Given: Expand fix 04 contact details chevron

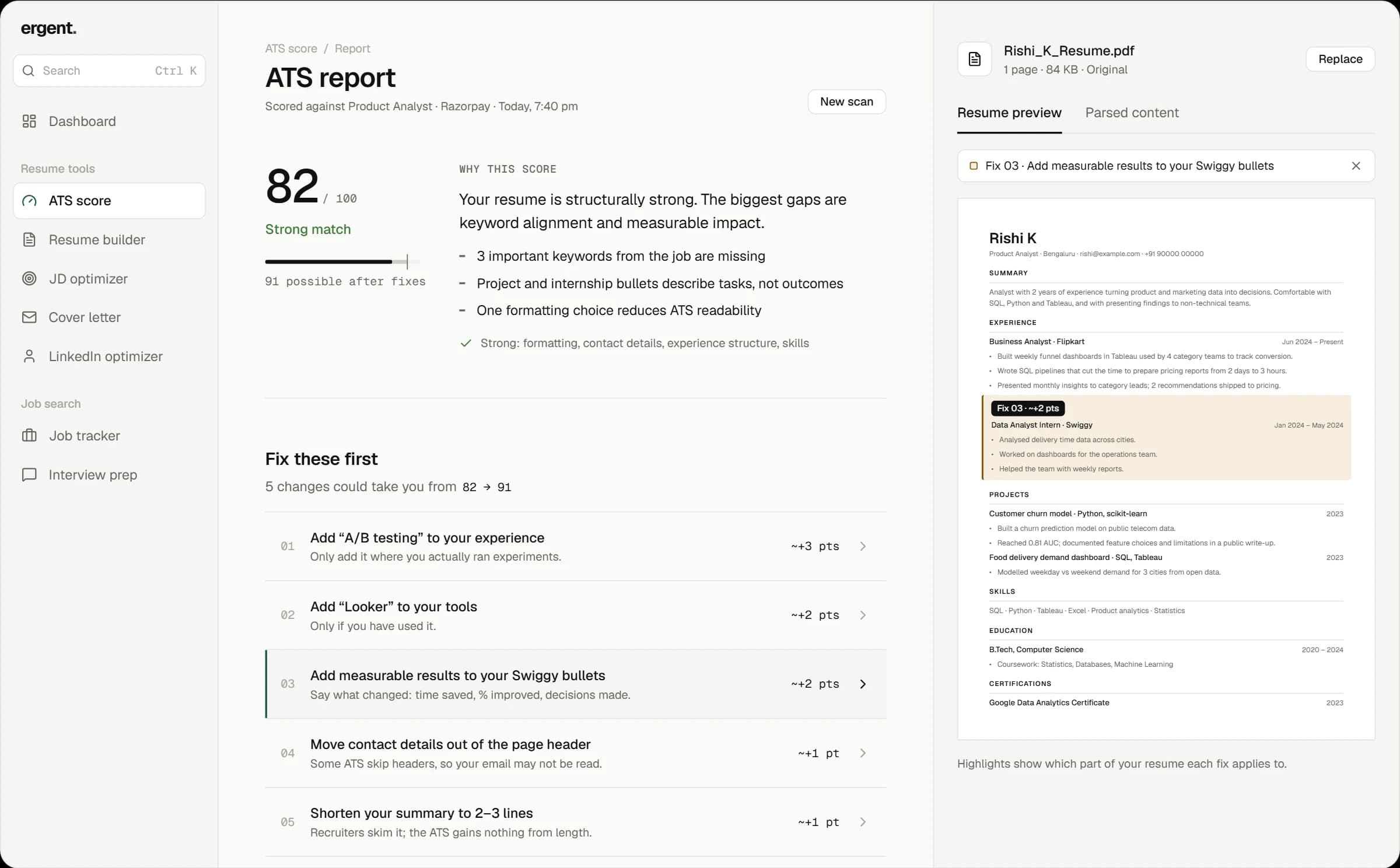Looking at the screenshot, I should click(863, 753).
